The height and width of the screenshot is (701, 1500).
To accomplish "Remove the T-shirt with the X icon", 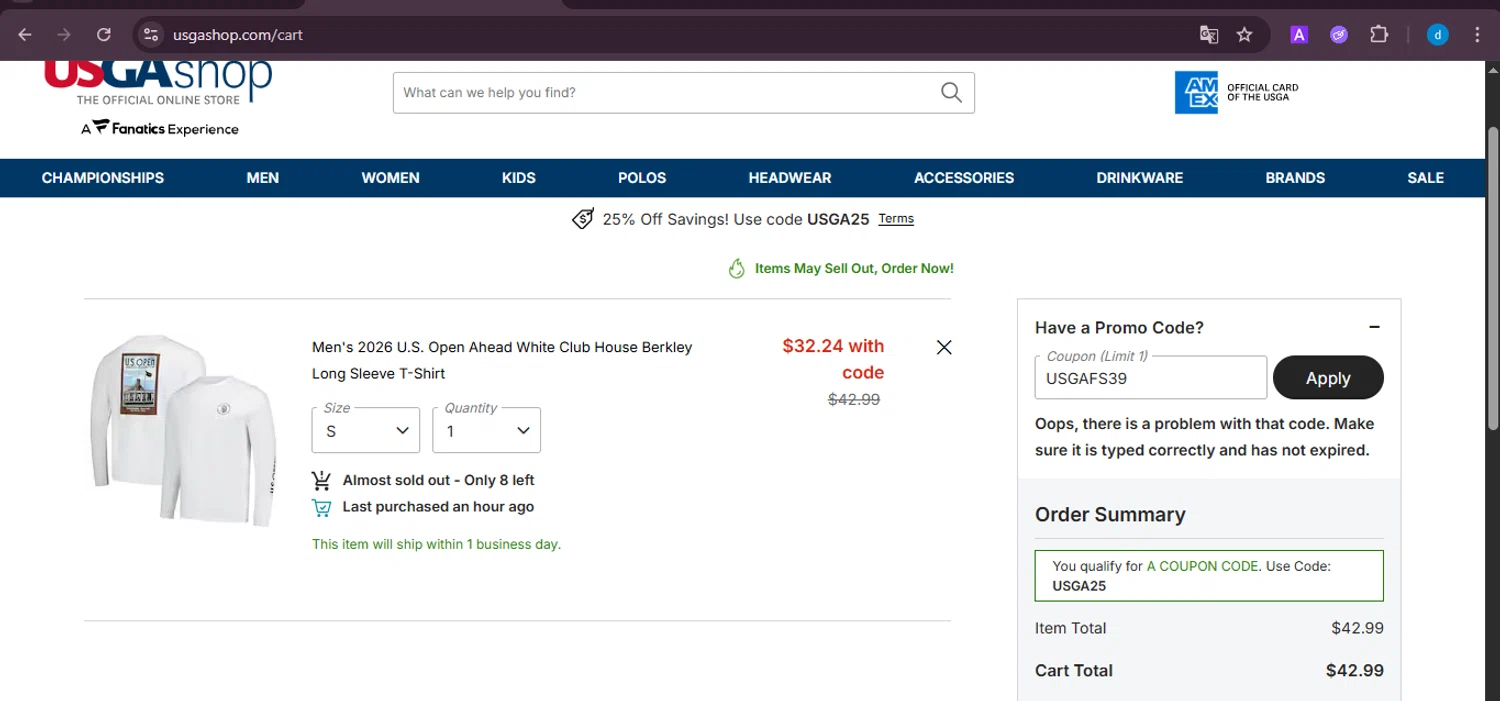I will click(x=944, y=347).
